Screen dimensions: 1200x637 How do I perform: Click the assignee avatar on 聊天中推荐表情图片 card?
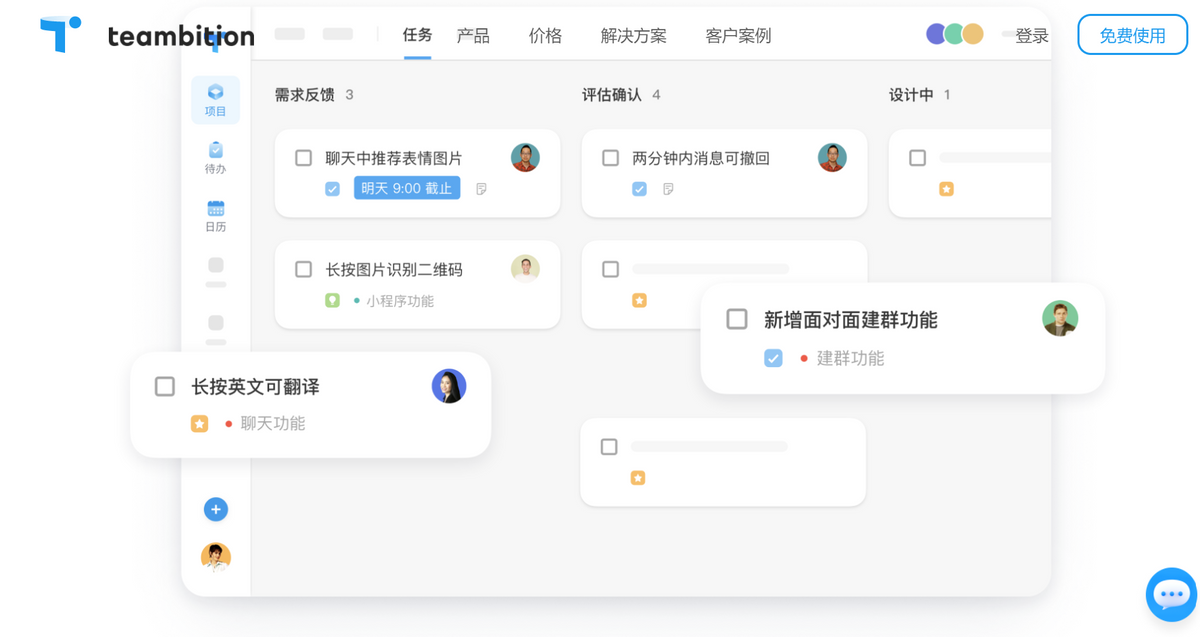tap(525, 157)
